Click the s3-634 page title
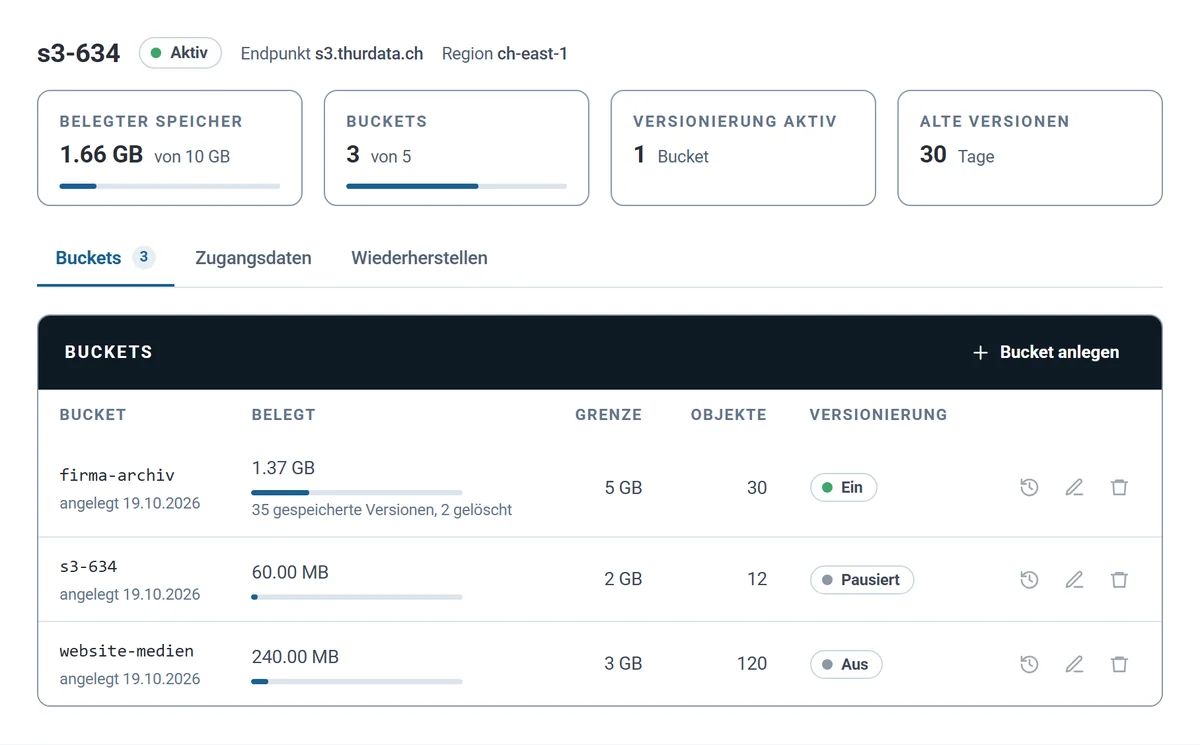The width and height of the screenshot is (1200, 745). 79,53
